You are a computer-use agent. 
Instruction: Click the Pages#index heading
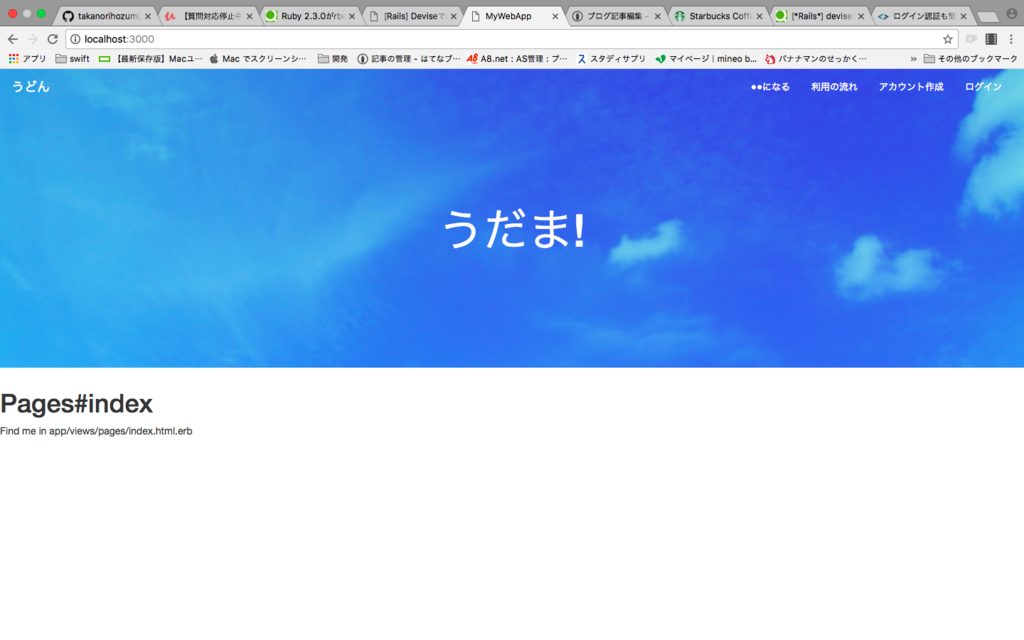pos(76,404)
